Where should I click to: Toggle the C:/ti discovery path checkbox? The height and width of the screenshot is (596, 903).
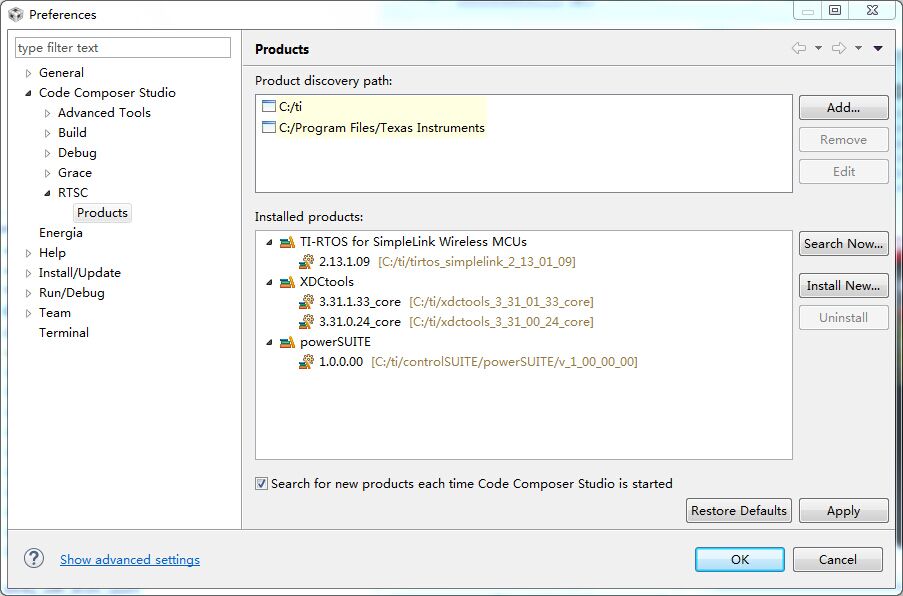coord(268,106)
